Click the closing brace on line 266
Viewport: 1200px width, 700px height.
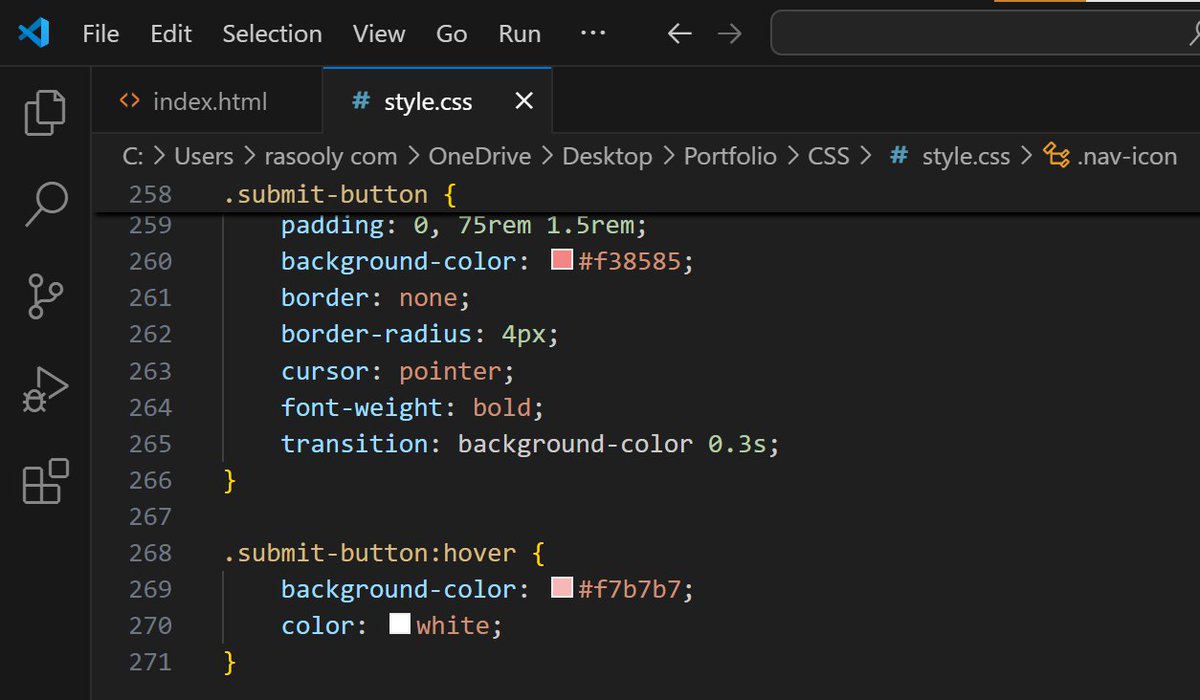[230, 480]
